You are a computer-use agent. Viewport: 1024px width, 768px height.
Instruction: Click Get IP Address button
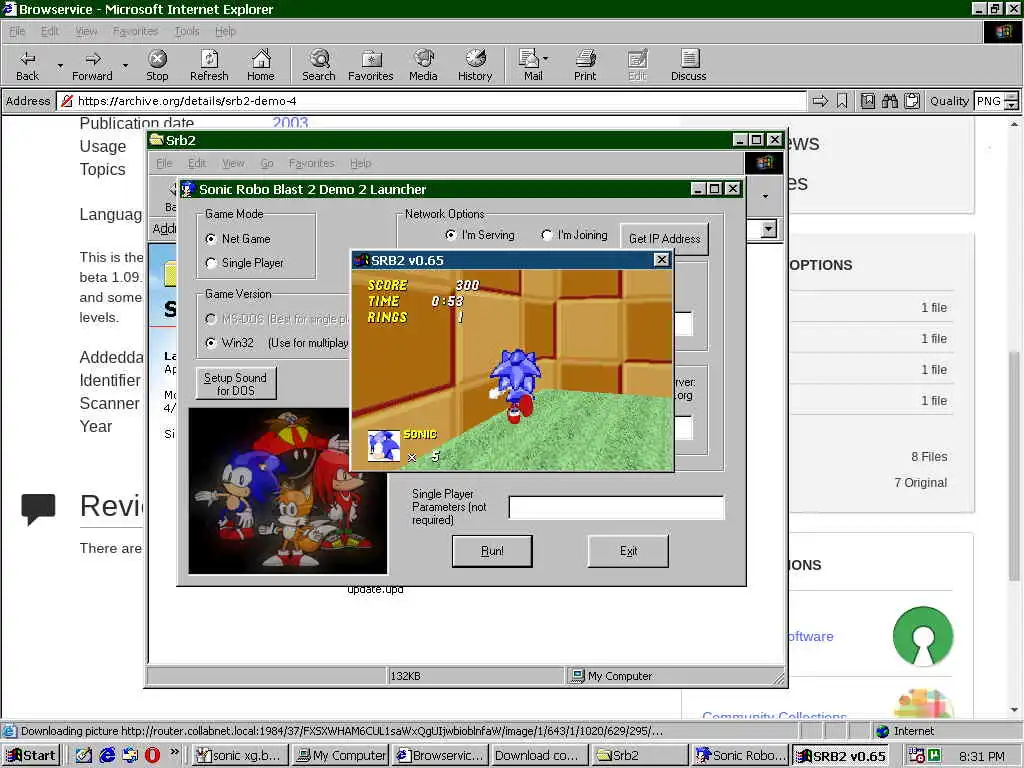tap(664, 239)
